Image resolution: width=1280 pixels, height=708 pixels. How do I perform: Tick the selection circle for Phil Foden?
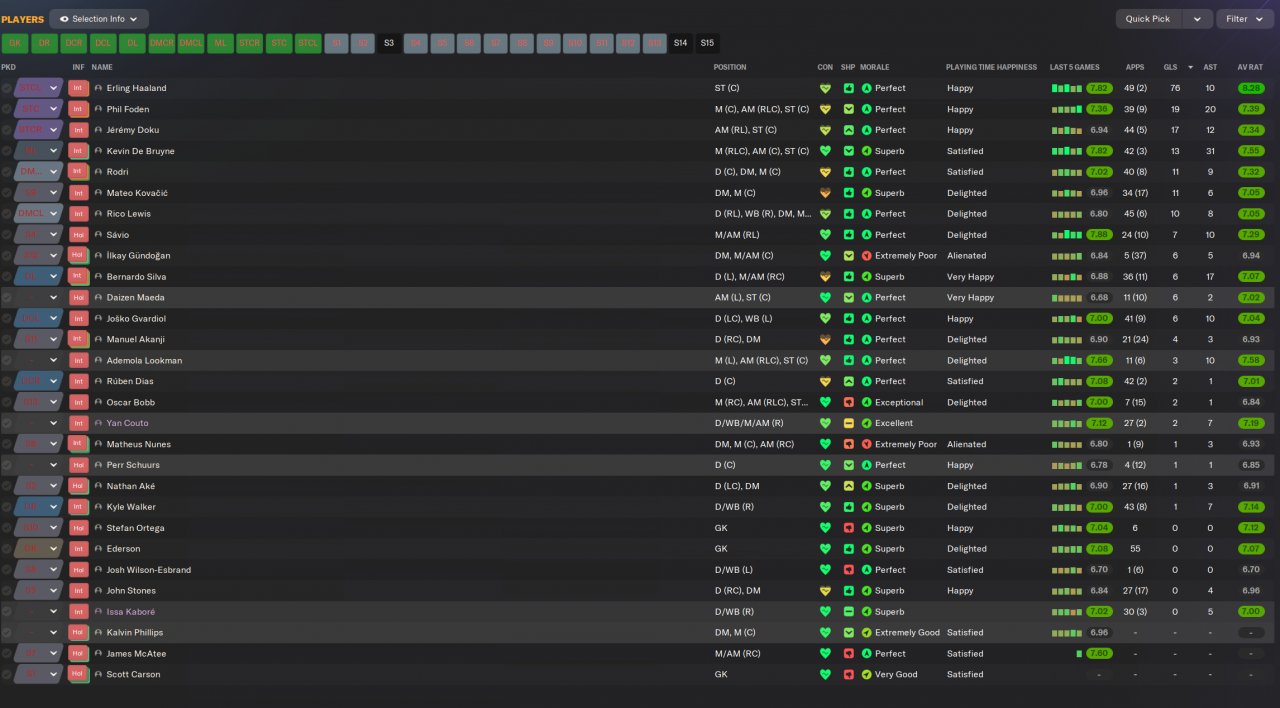(x=7, y=109)
